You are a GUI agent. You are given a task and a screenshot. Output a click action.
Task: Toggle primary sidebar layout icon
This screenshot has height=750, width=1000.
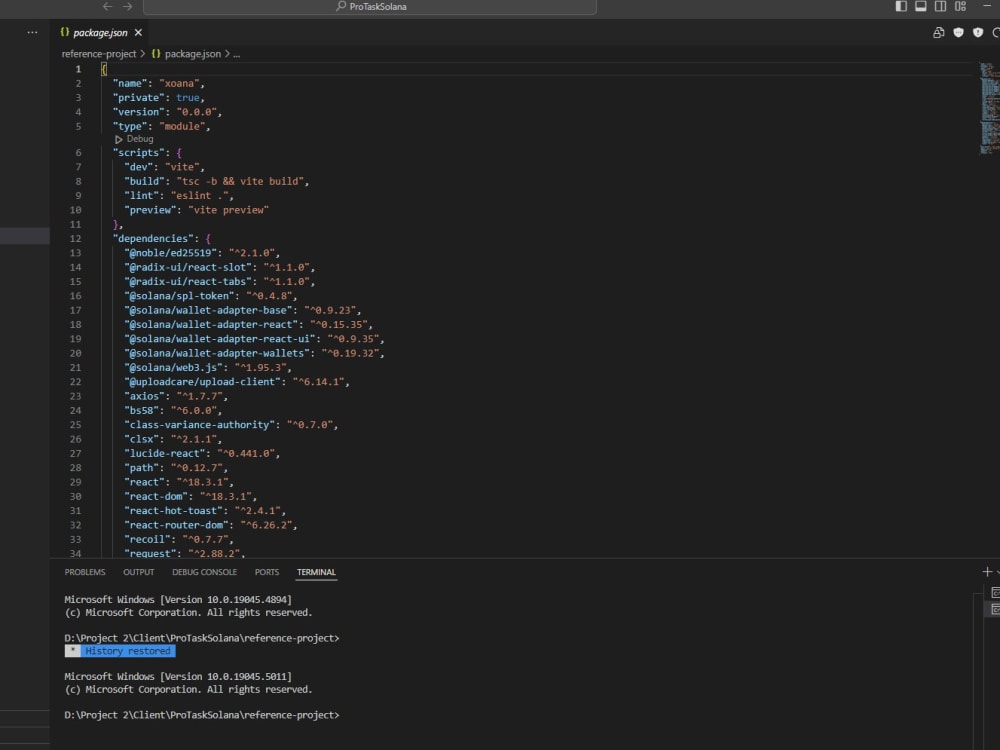(901, 6)
